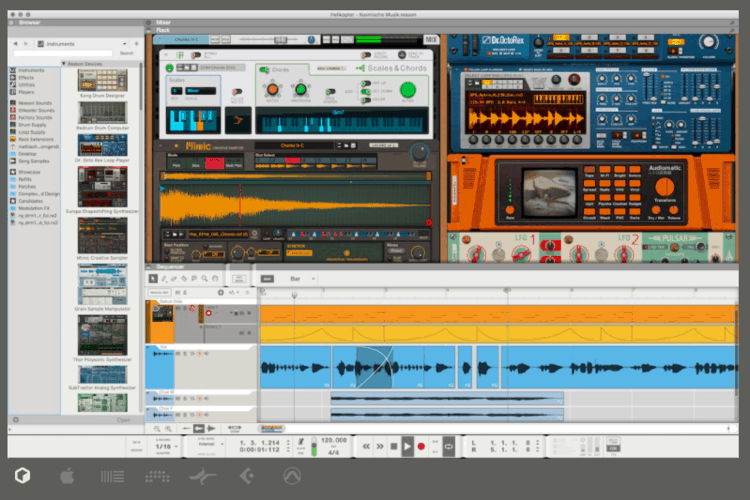The image size is (750, 500).
Task: Toggle the Scales & Chords Alter green button
Action: [x=408, y=89]
